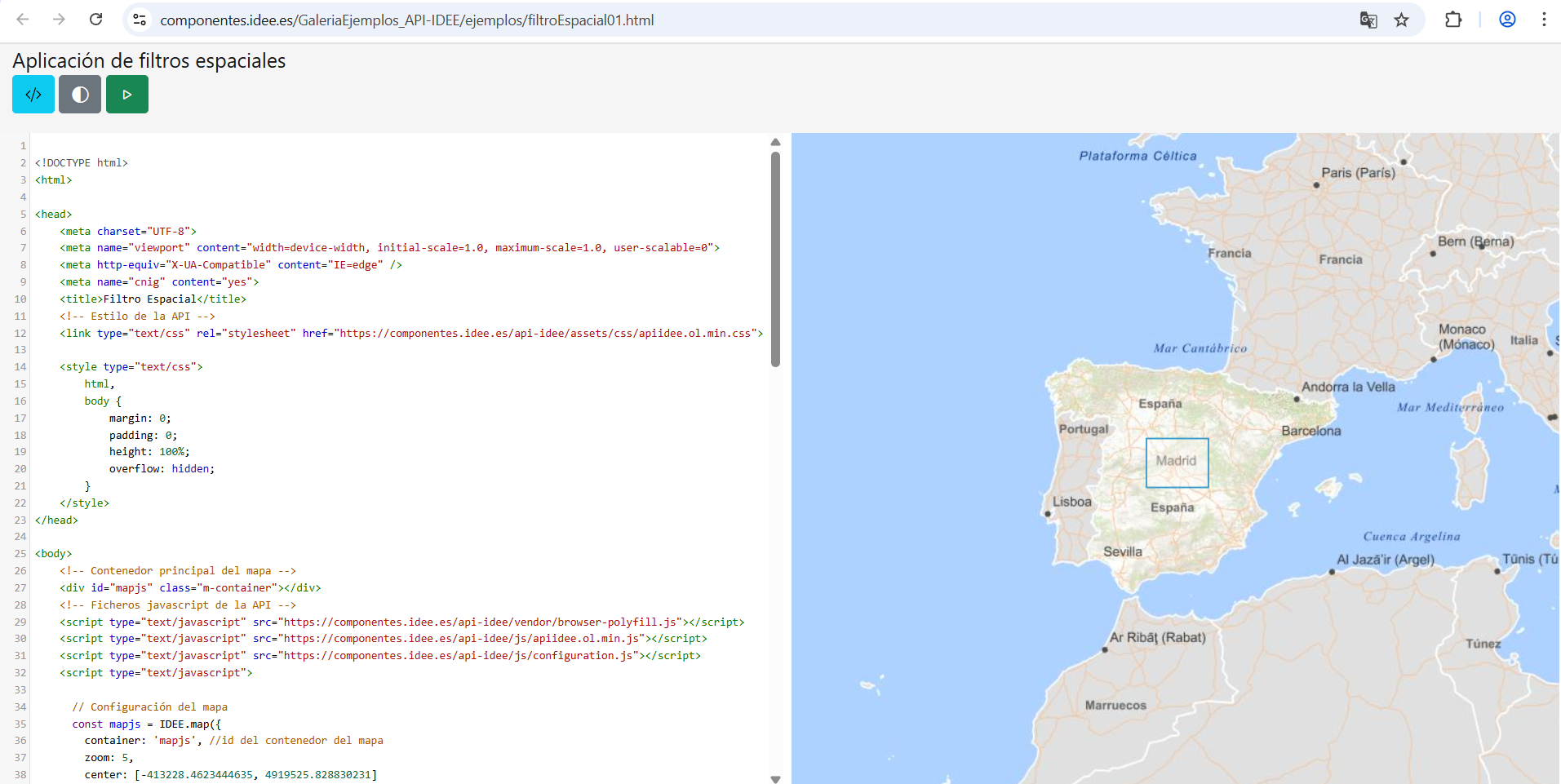Click the Lisboa label on the map

1071,502
